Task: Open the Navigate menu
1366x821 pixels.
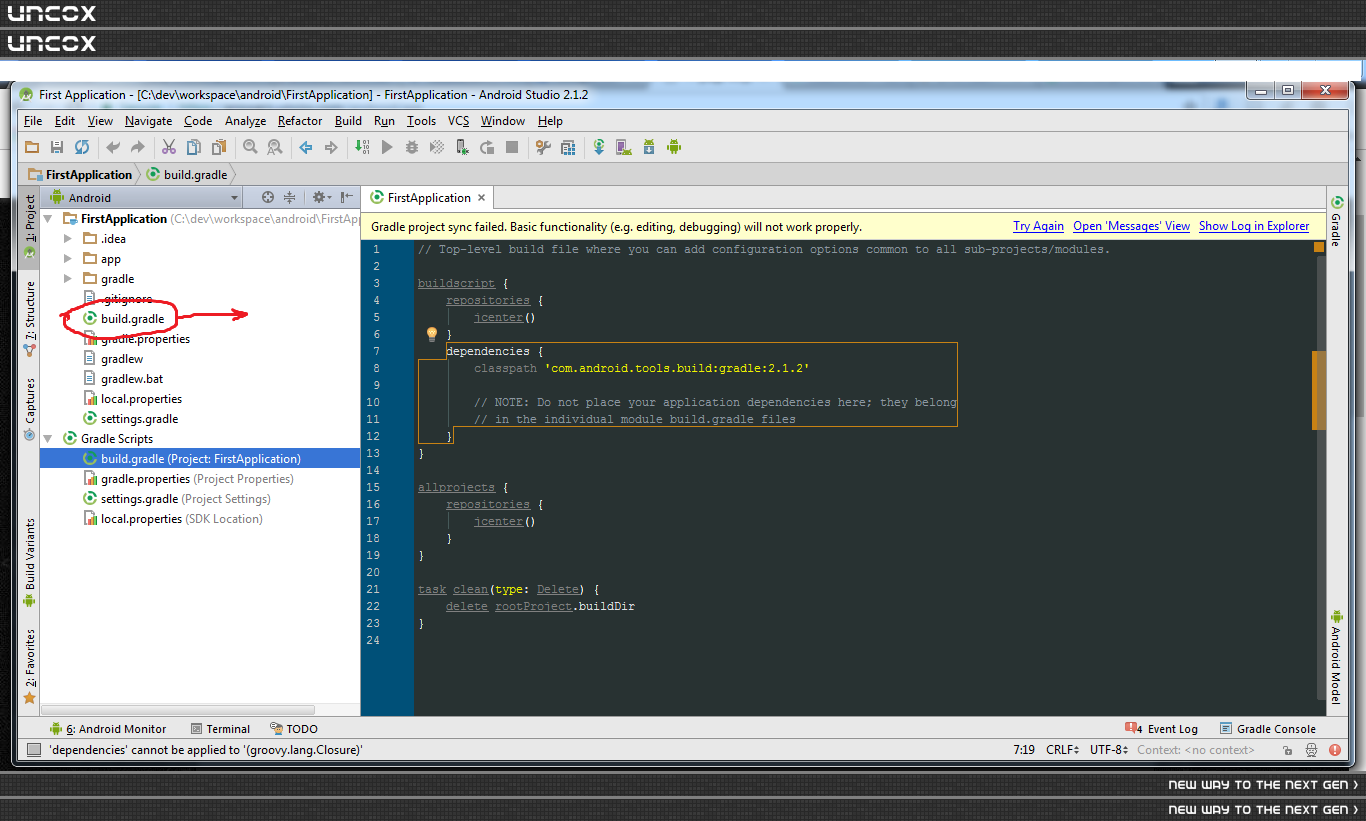Action: (x=149, y=121)
